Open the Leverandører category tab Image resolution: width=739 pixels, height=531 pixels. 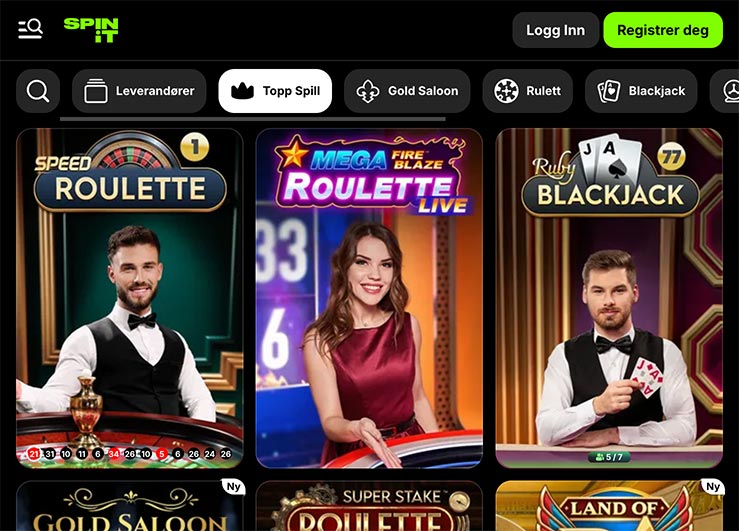pyautogui.click(x=139, y=91)
